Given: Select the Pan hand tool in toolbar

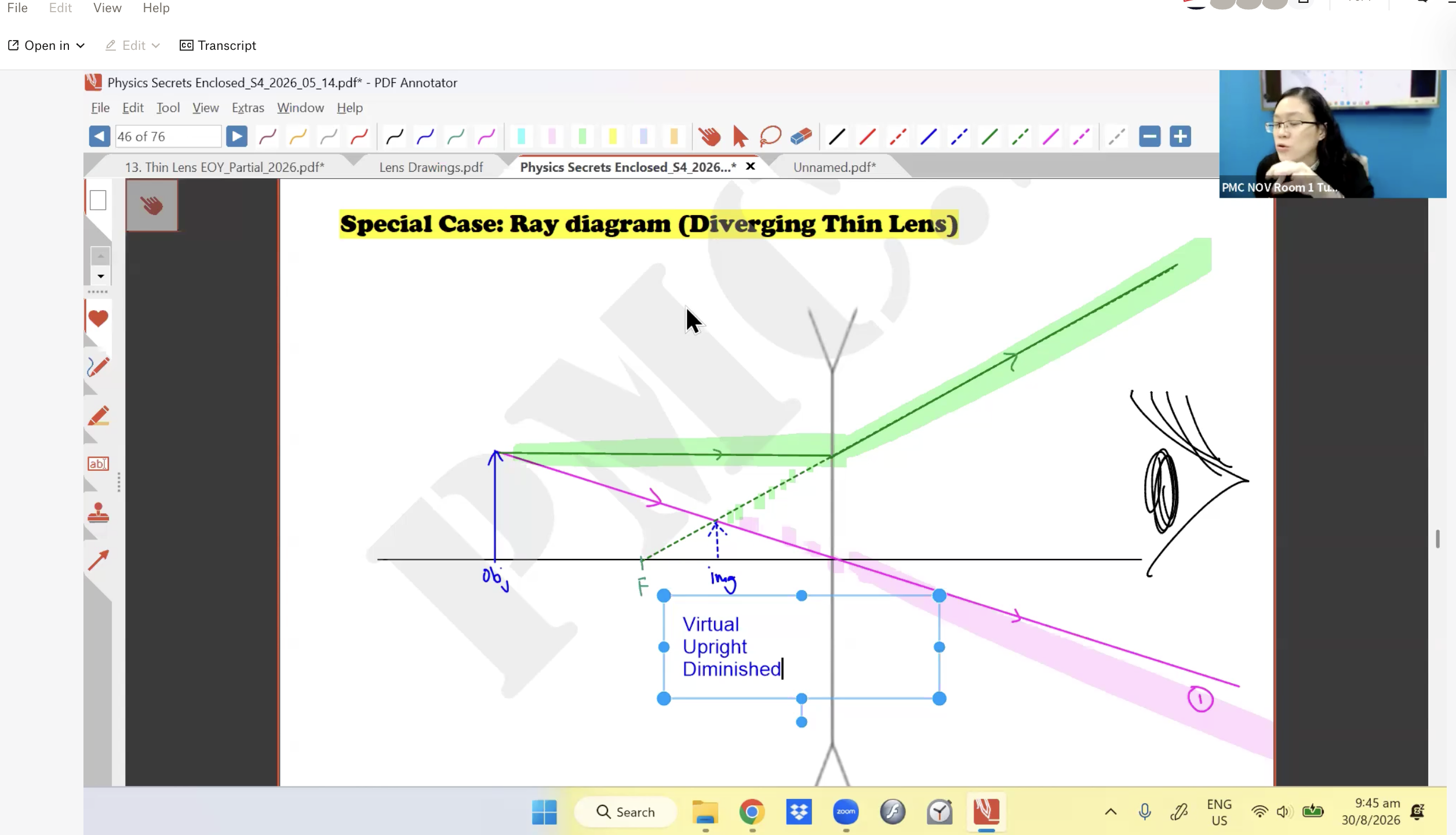Looking at the screenshot, I should (x=709, y=136).
